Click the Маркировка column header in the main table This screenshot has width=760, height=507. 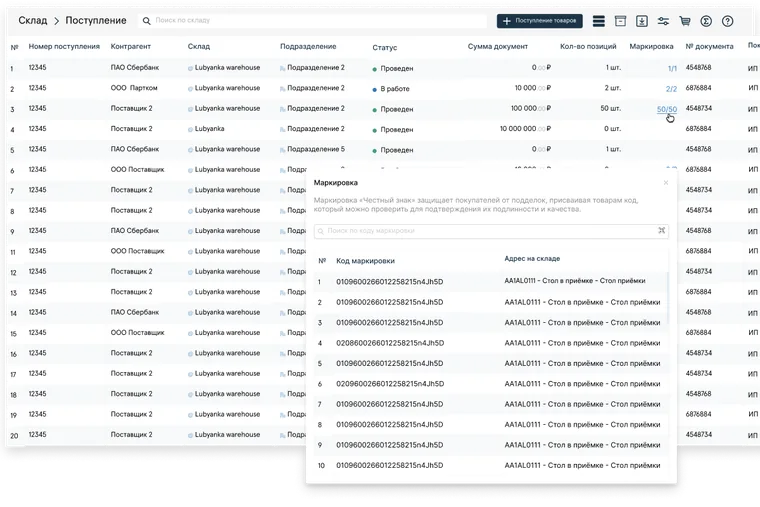[x=651, y=47]
